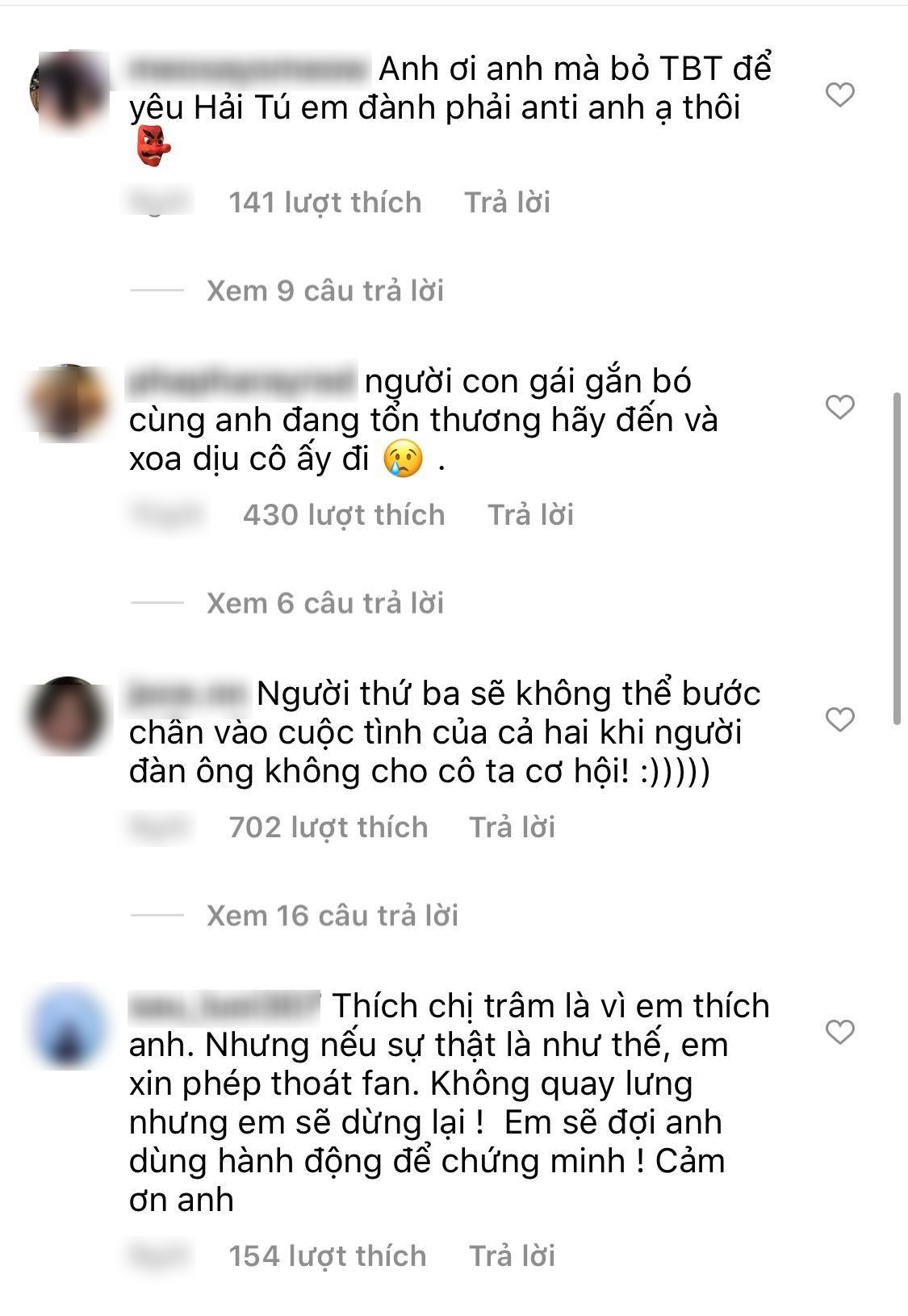The height and width of the screenshot is (1316, 908).
Task: Reply to the comment with 154 likes
Action: click(x=513, y=1256)
